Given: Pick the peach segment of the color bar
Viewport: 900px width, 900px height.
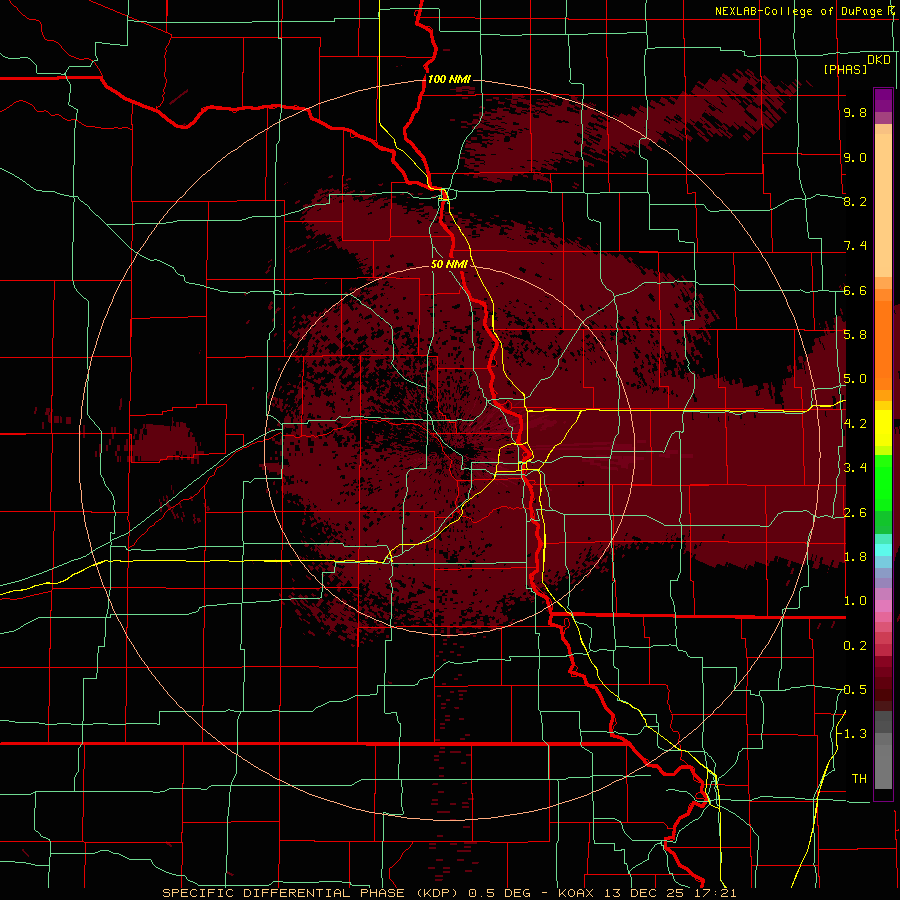Looking at the screenshot, I should (883, 207).
